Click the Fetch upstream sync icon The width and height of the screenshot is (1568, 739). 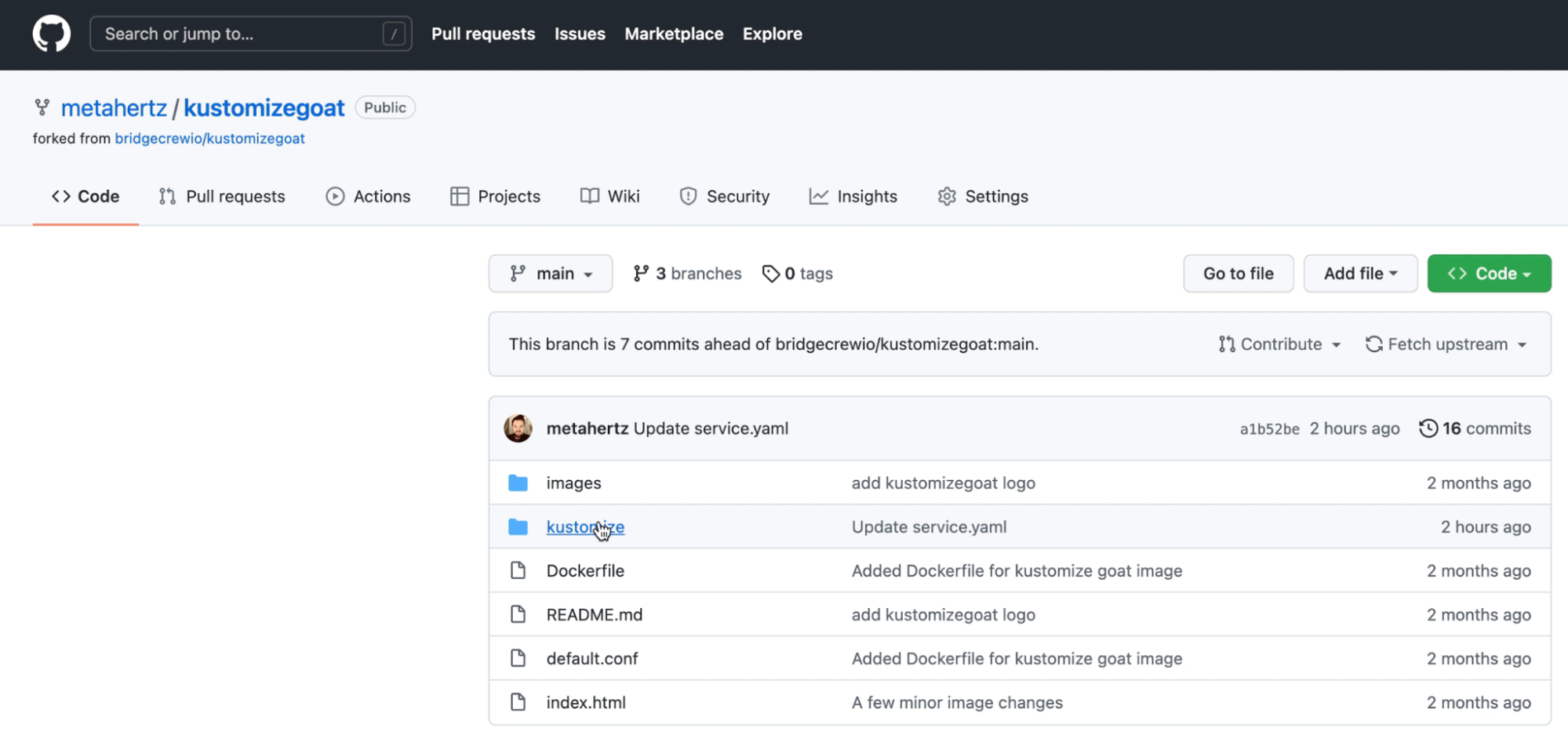pyautogui.click(x=1374, y=344)
